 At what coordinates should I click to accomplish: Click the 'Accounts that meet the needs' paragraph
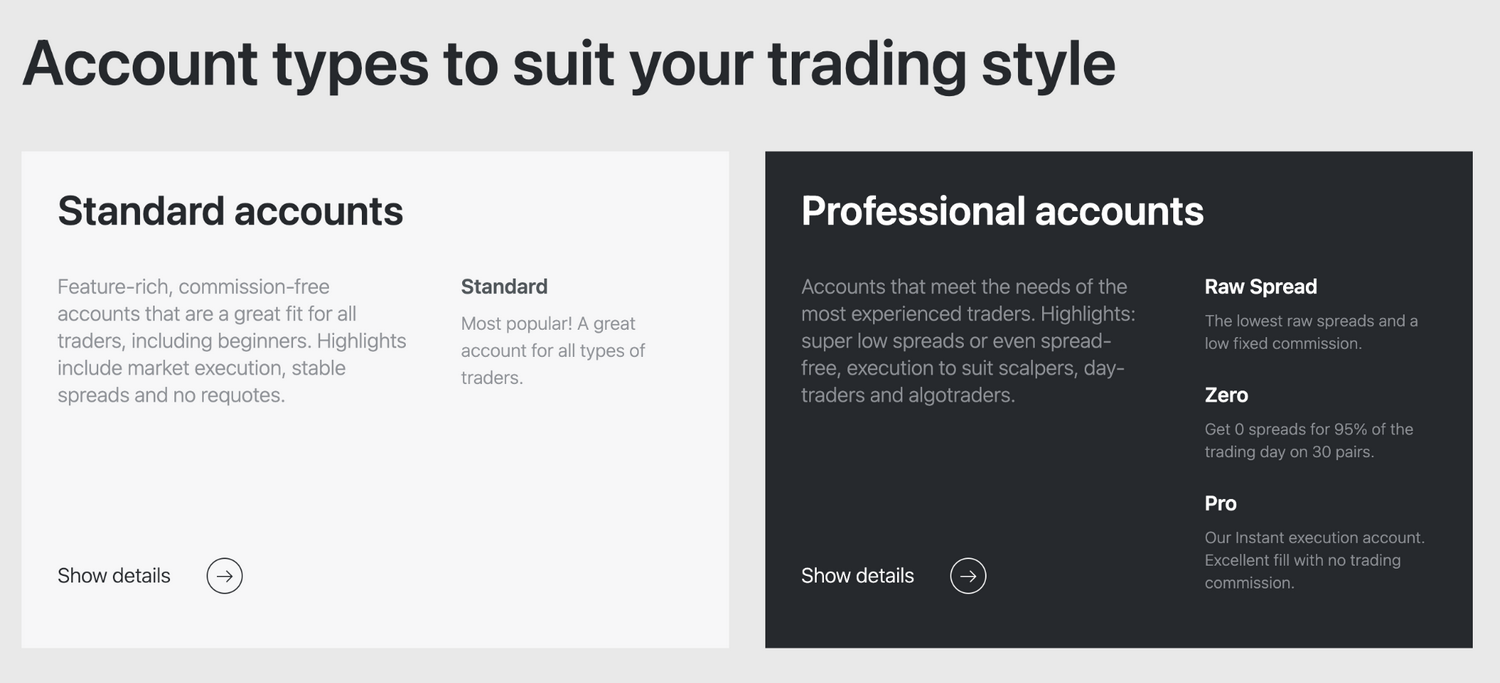968,341
